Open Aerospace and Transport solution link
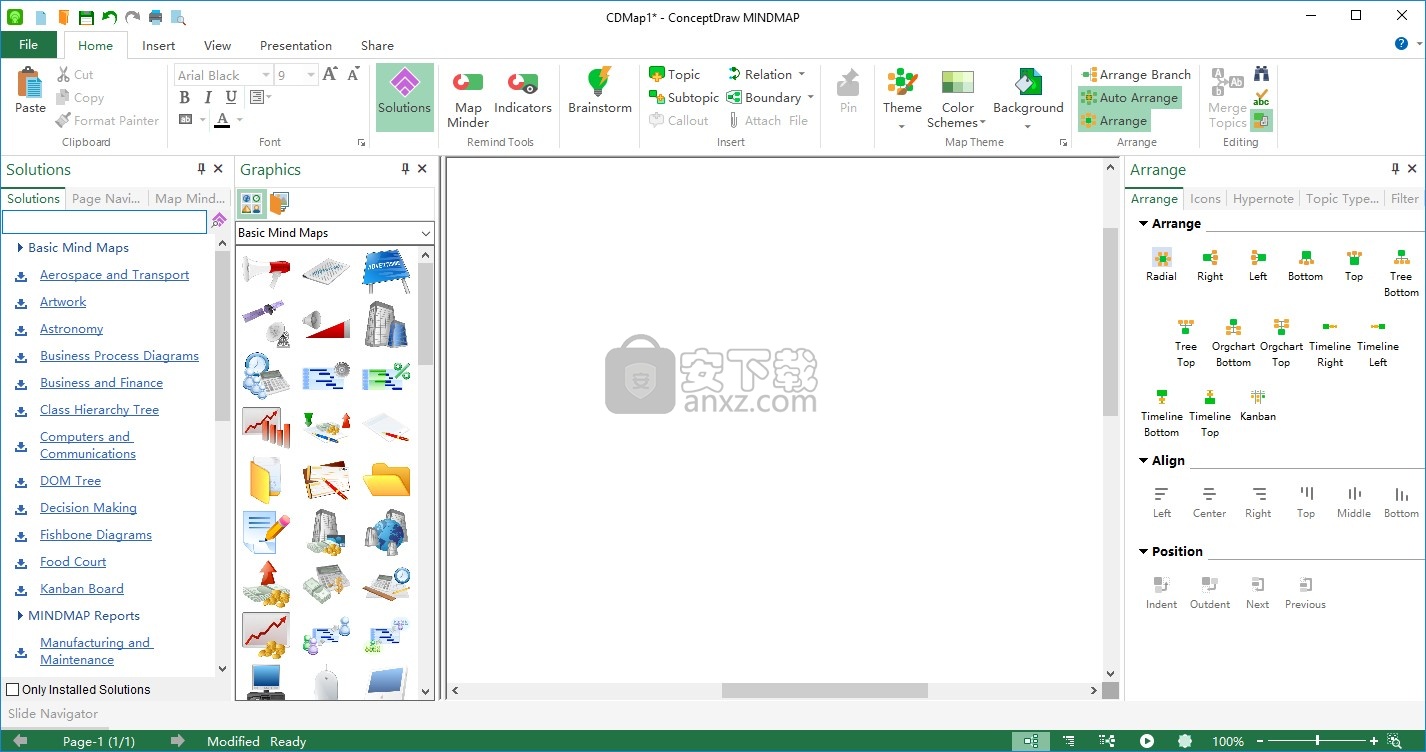Image resolution: width=1426 pixels, height=752 pixels. coord(114,275)
